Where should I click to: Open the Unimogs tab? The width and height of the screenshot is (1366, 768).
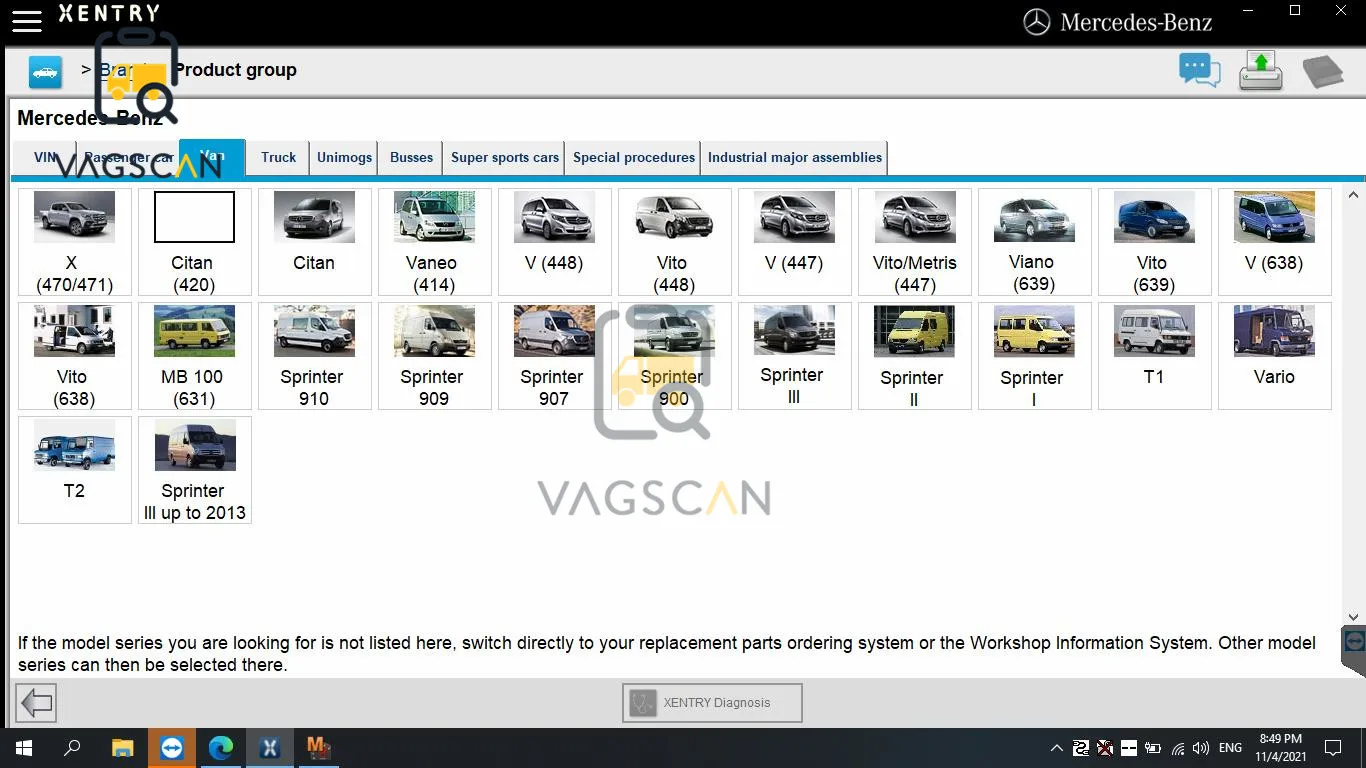pos(345,158)
